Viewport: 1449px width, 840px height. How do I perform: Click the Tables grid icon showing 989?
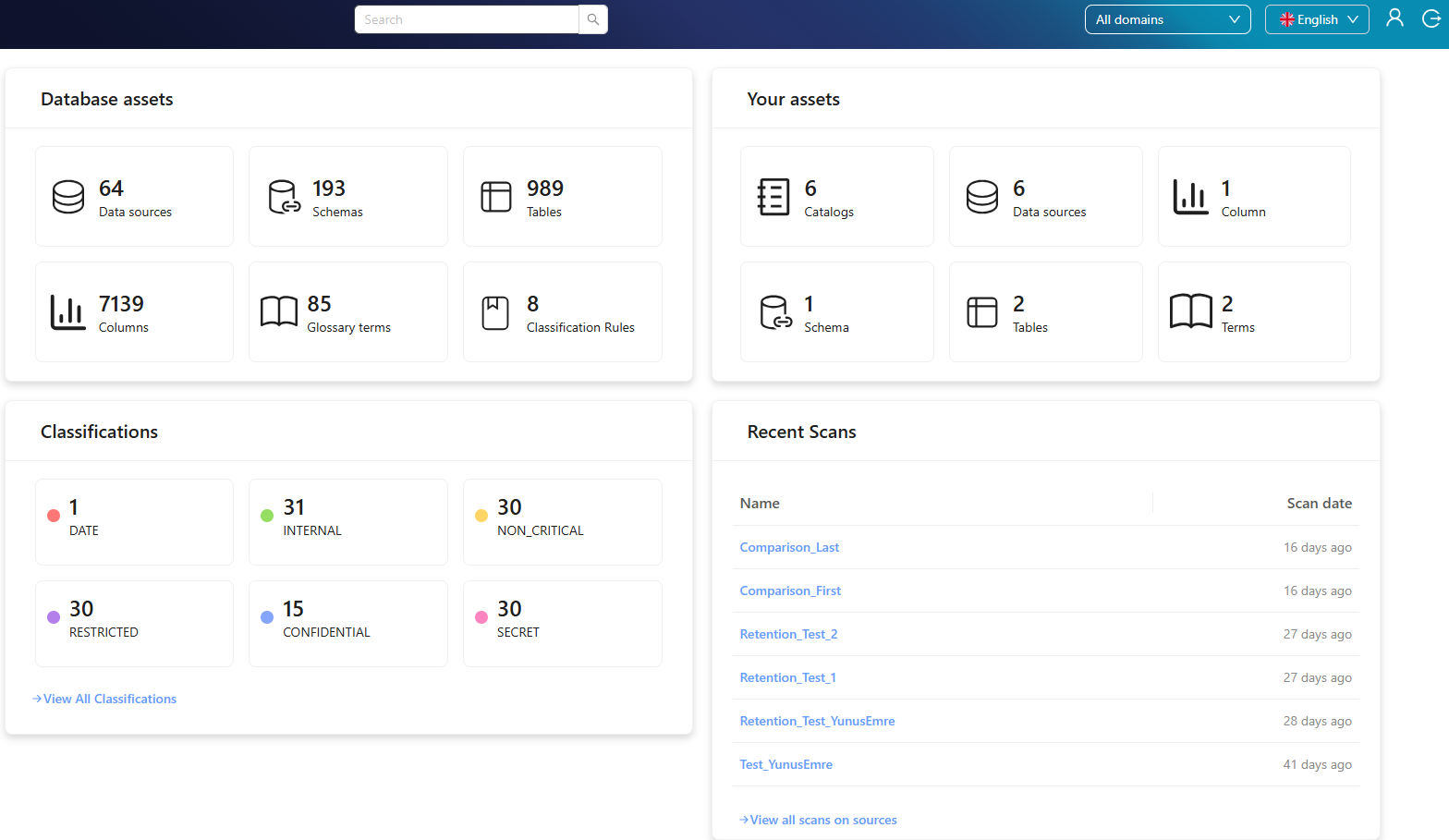(496, 197)
